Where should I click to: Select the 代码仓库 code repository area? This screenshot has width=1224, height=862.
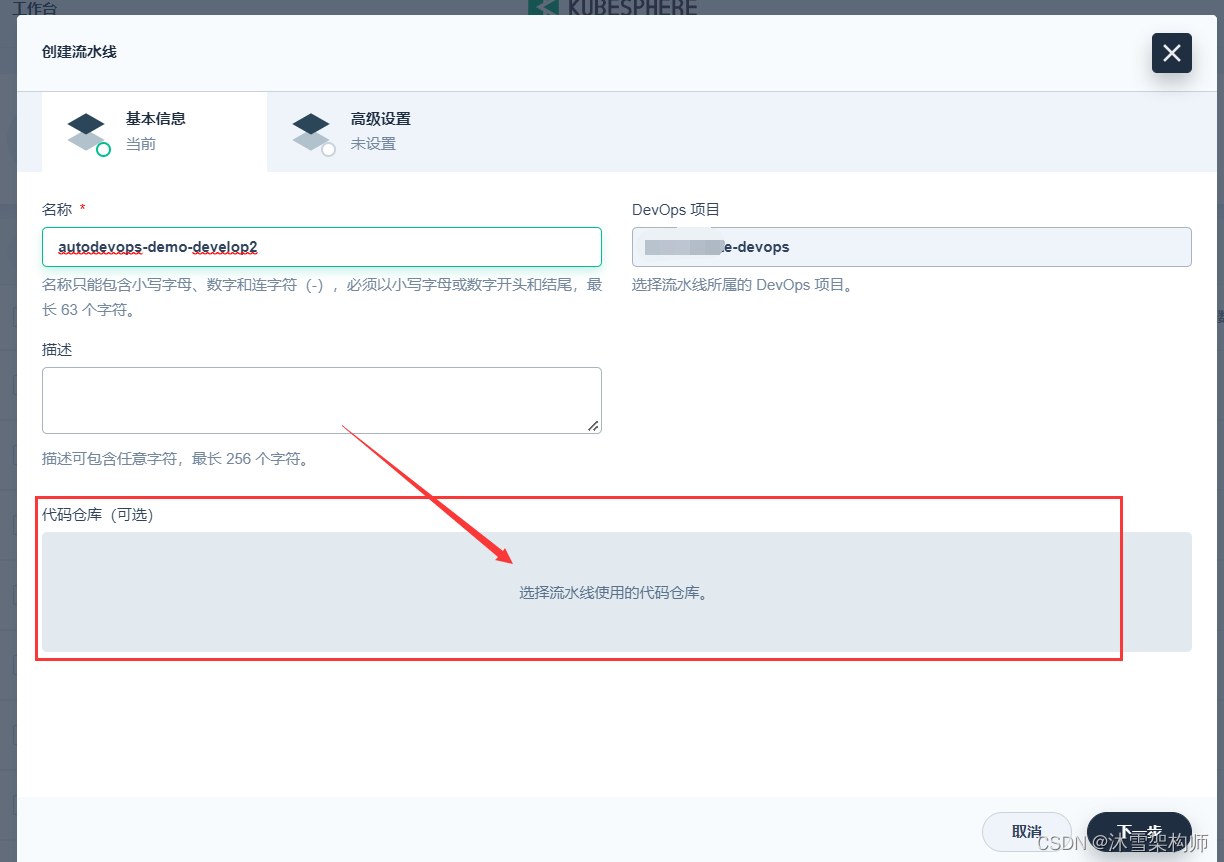point(617,592)
